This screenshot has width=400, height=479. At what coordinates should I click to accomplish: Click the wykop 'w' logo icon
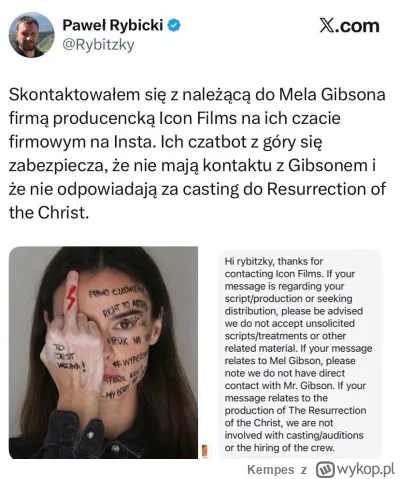325,469
